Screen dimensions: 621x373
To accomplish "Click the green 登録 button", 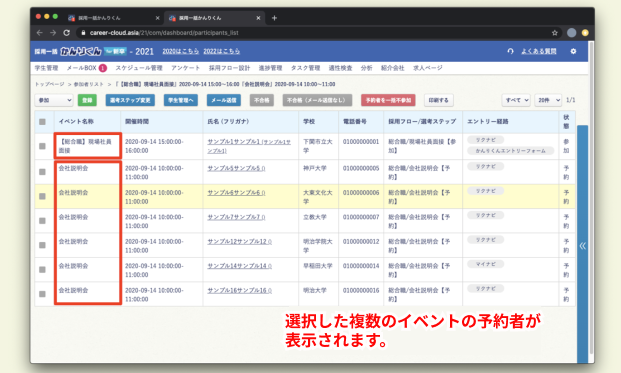I will click(87, 100).
